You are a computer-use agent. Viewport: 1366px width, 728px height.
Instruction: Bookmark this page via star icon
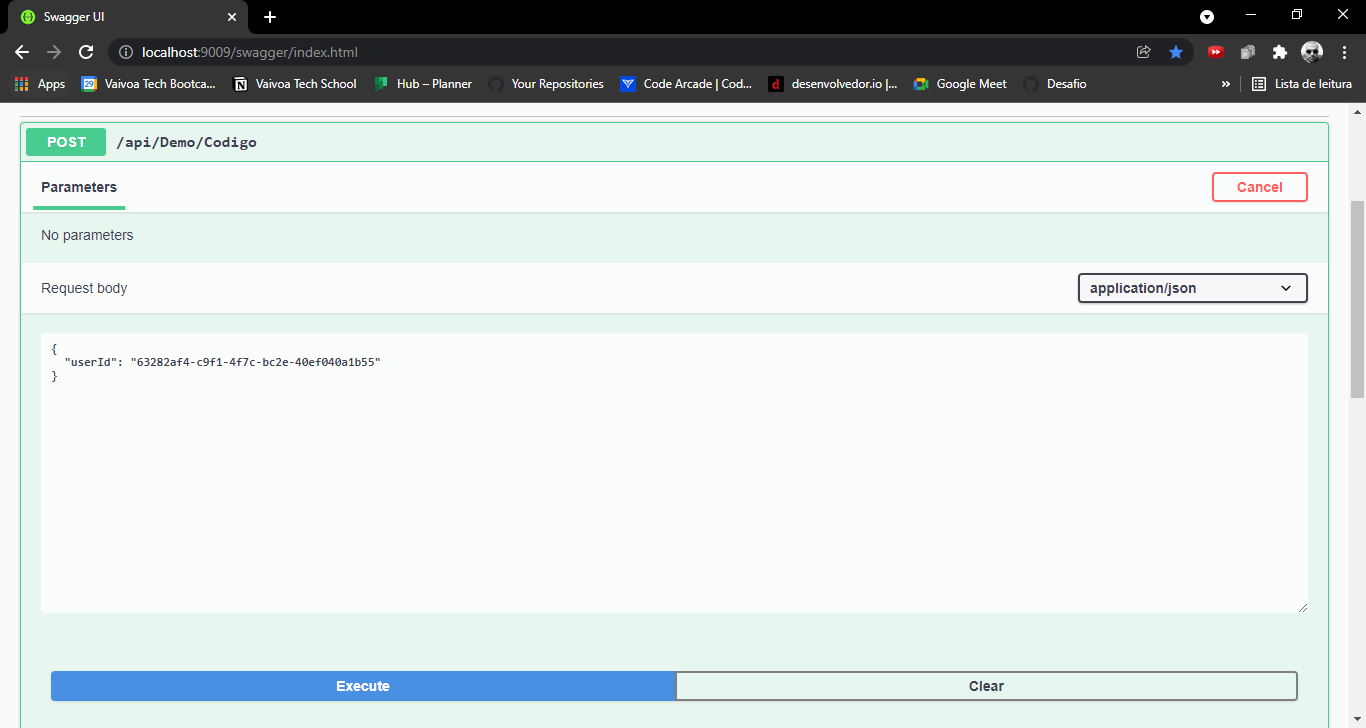[1176, 52]
